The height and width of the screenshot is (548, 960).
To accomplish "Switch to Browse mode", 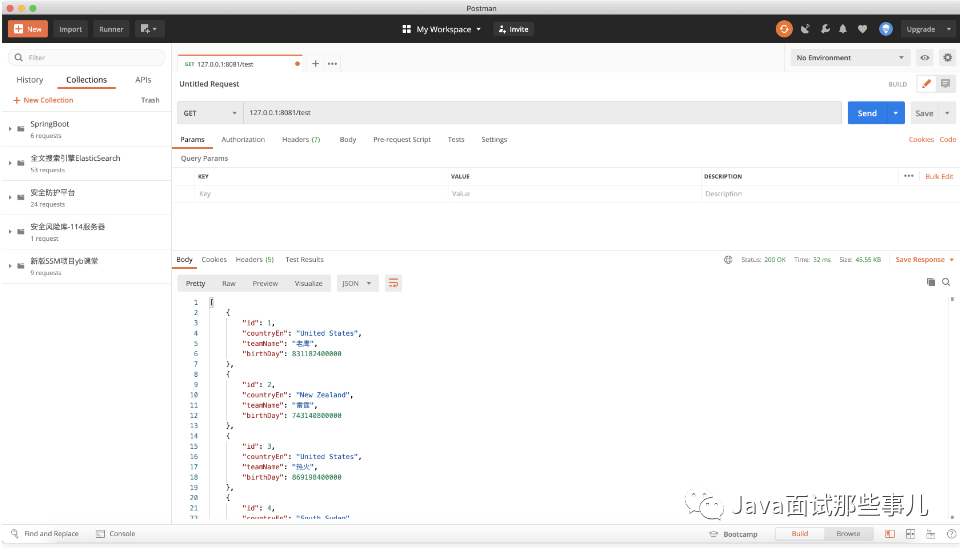I will [x=848, y=534].
